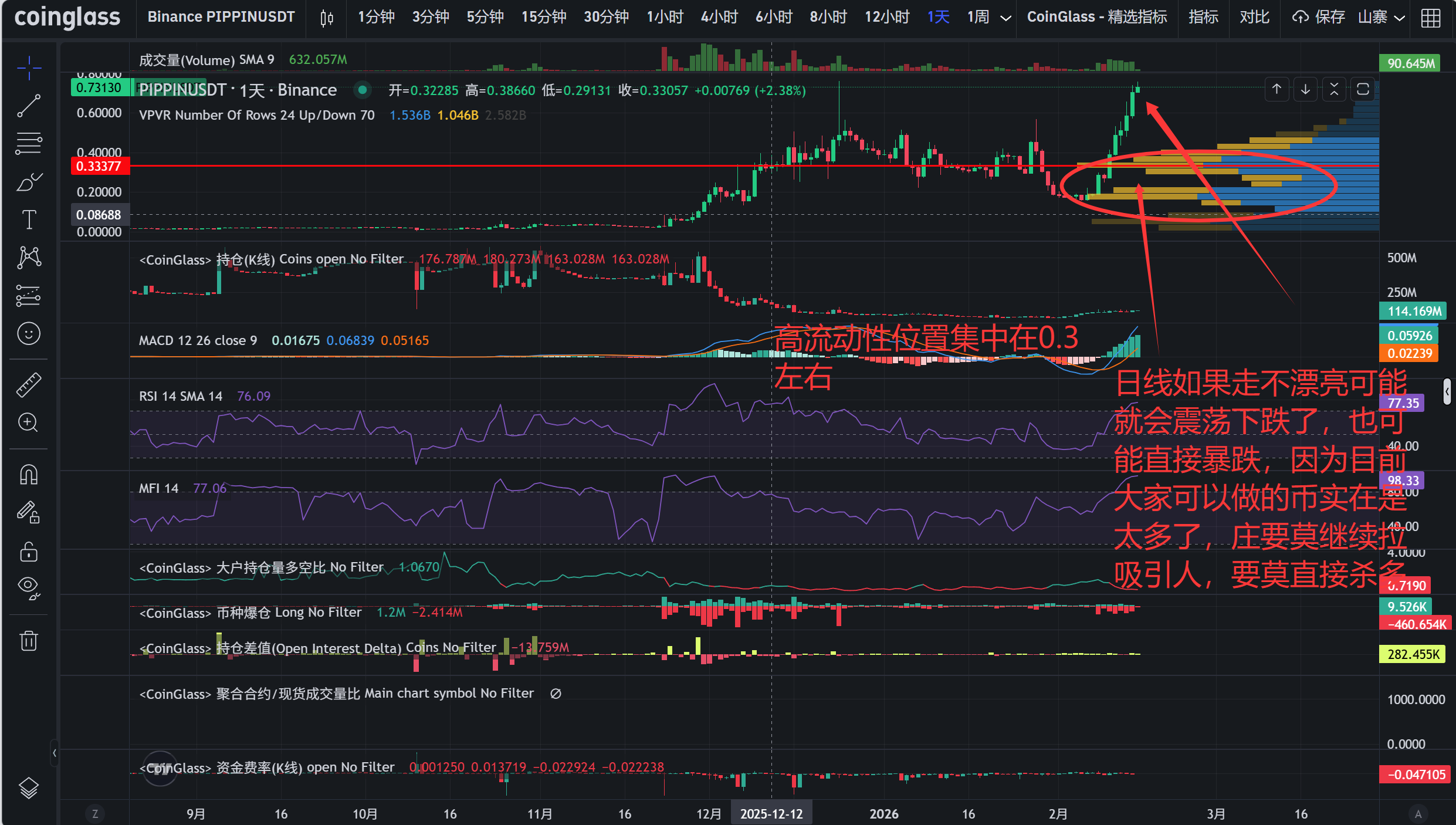
Task: Activate the zoom-in magnifier tool
Action: (x=28, y=422)
